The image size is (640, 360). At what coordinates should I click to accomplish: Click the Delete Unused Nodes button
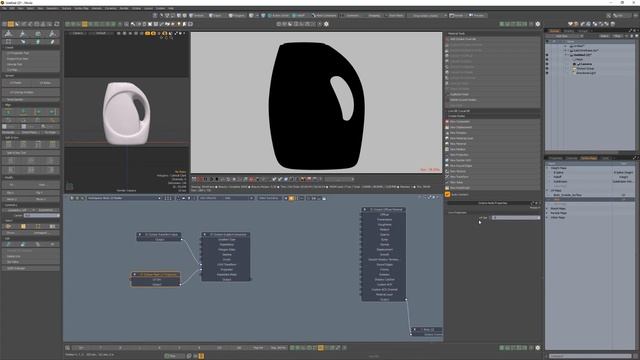point(493,100)
